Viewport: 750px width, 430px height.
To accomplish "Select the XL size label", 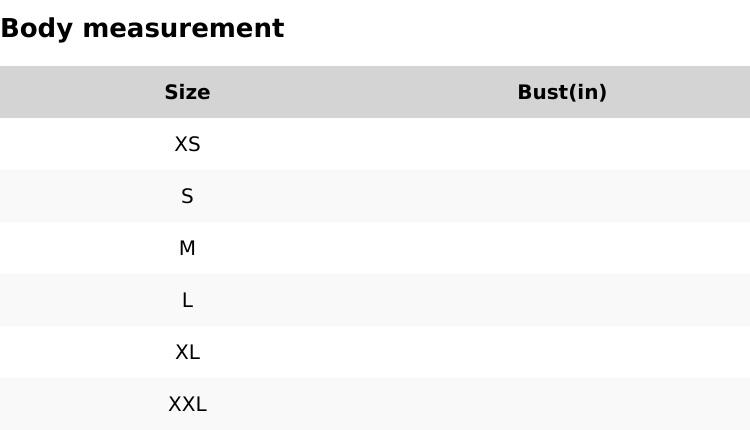I will 187,352.
